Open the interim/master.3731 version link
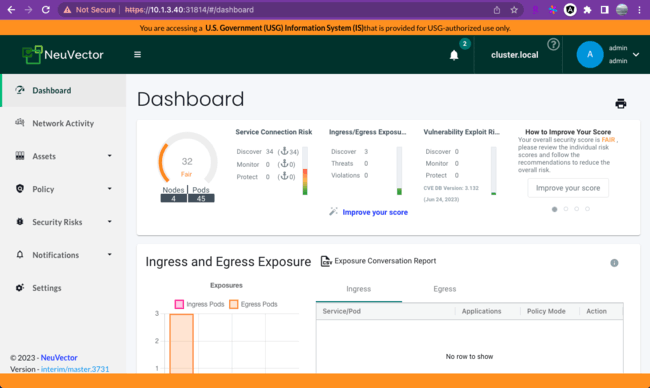The width and height of the screenshot is (650, 388). [x=75, y=369]
